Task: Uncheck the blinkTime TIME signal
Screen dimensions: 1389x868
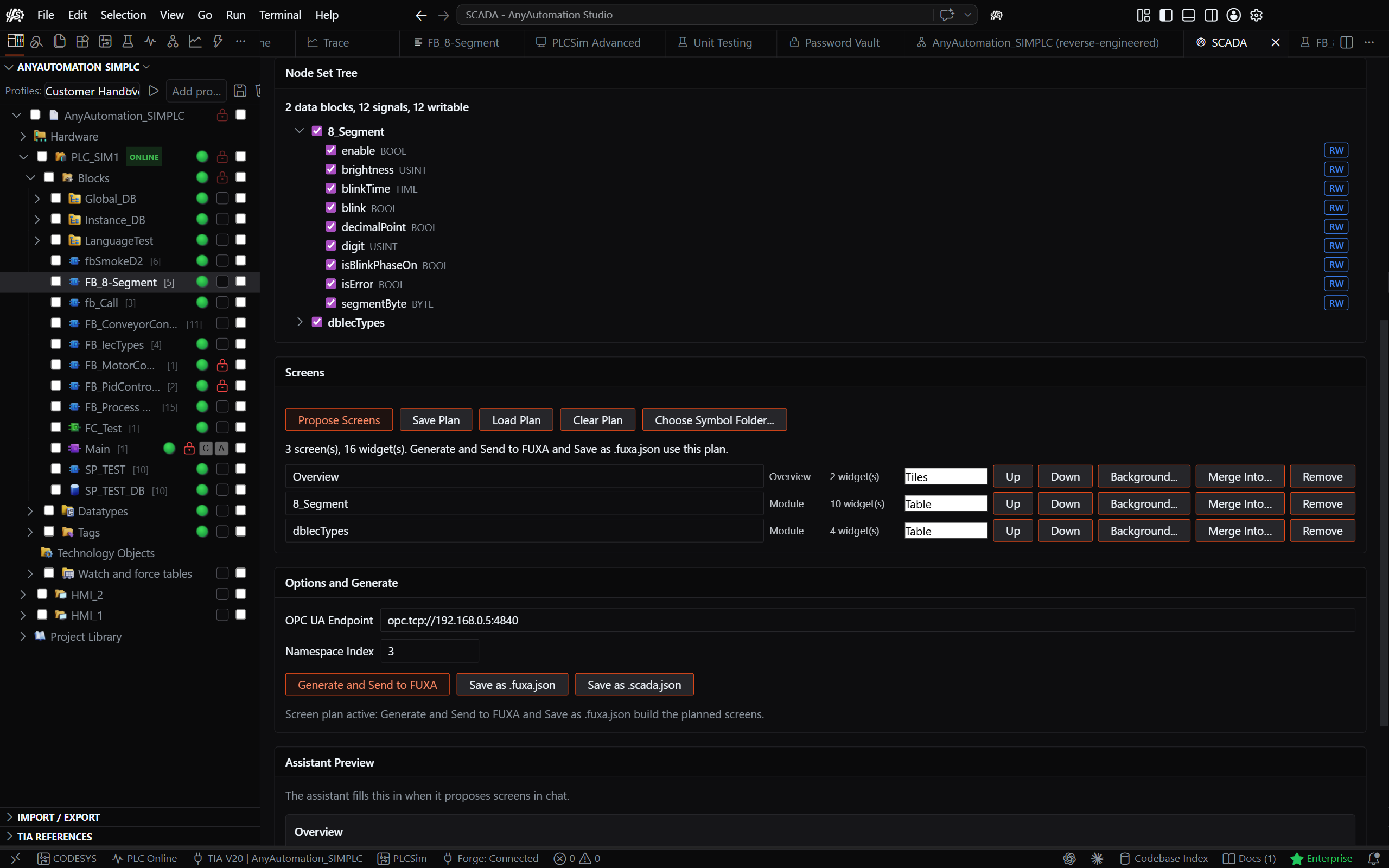Action: click(x=330, y=188)
